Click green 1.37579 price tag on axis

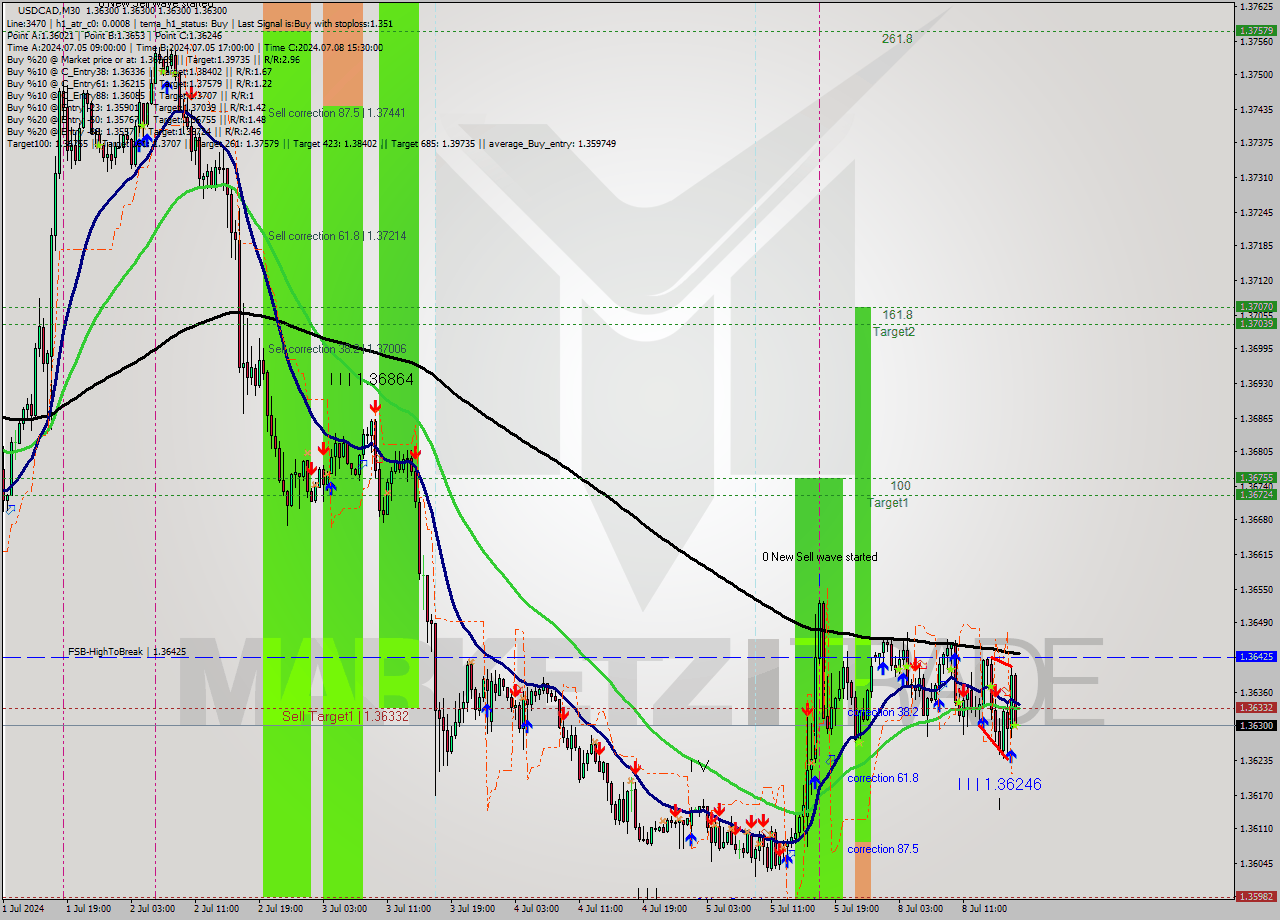[x=1256, y=30]
